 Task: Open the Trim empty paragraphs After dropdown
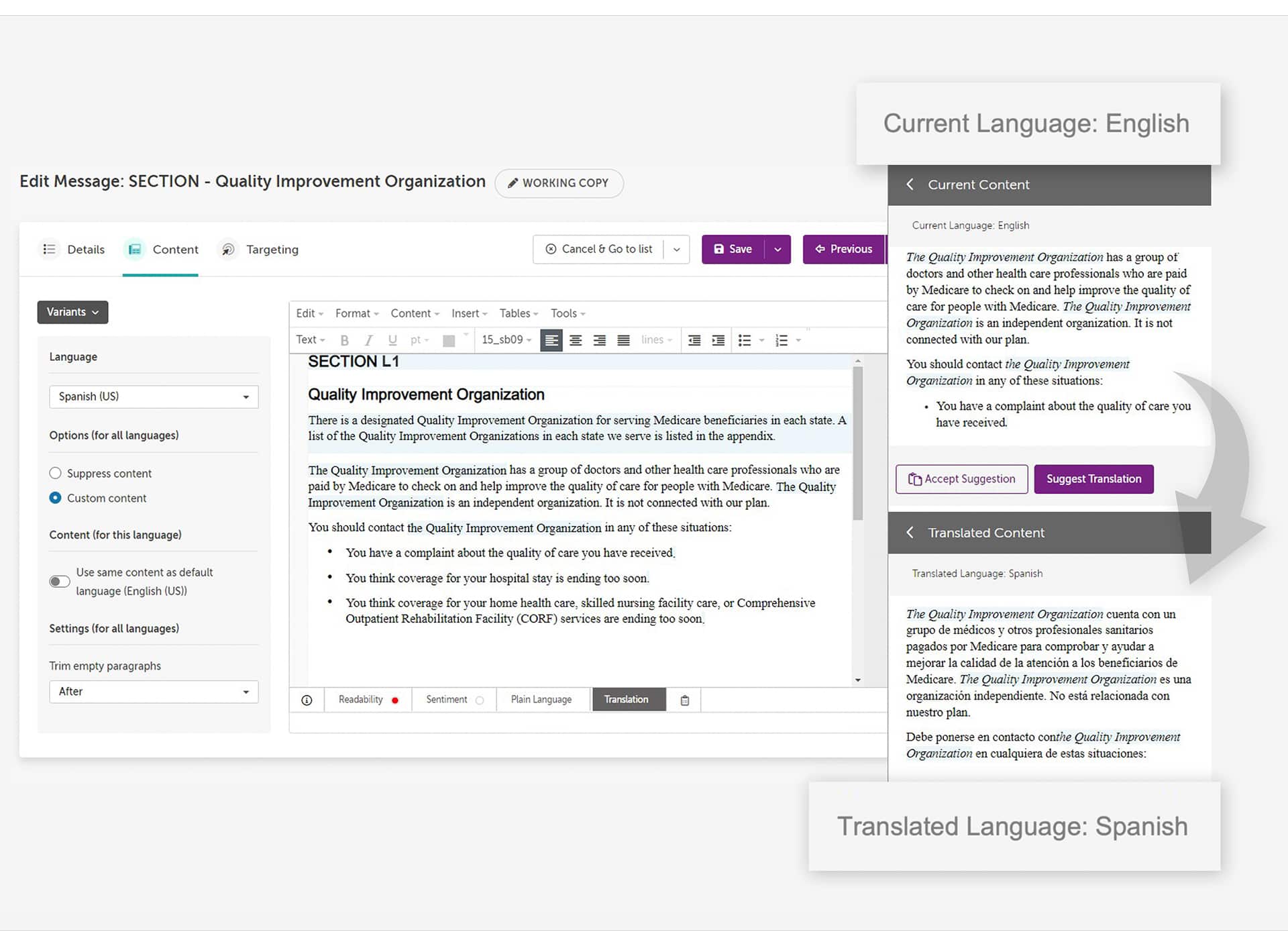(x=154, y=692)
